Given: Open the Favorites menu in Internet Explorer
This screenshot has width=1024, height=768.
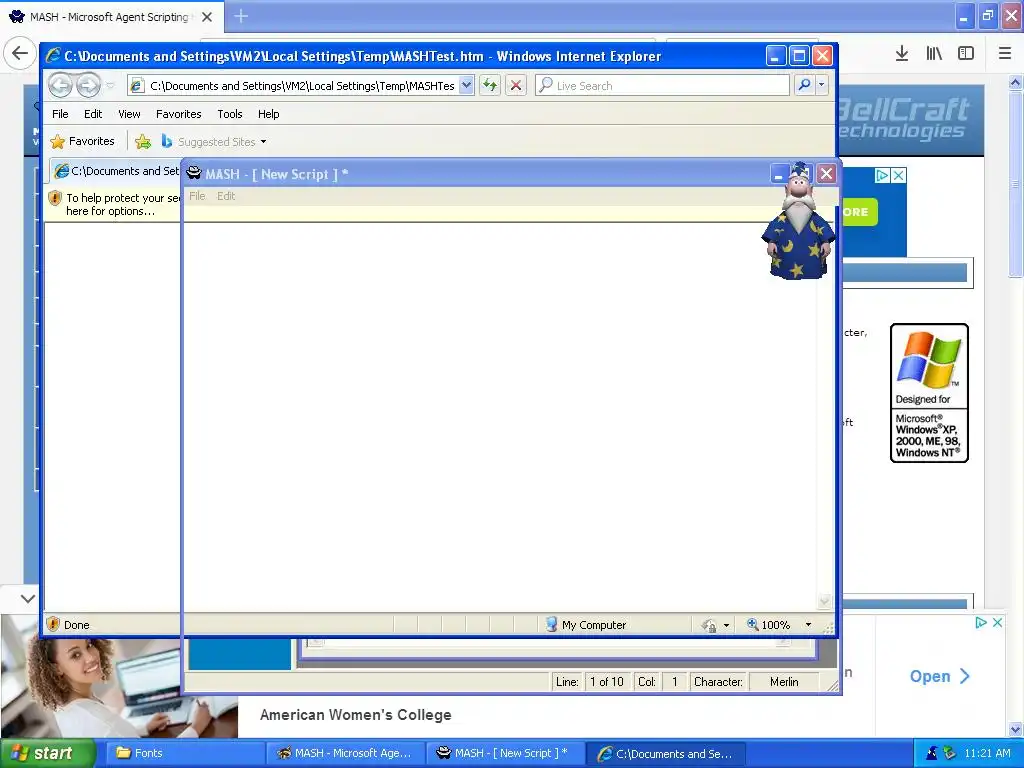Looking at the screenshot, I should (178, 114).
